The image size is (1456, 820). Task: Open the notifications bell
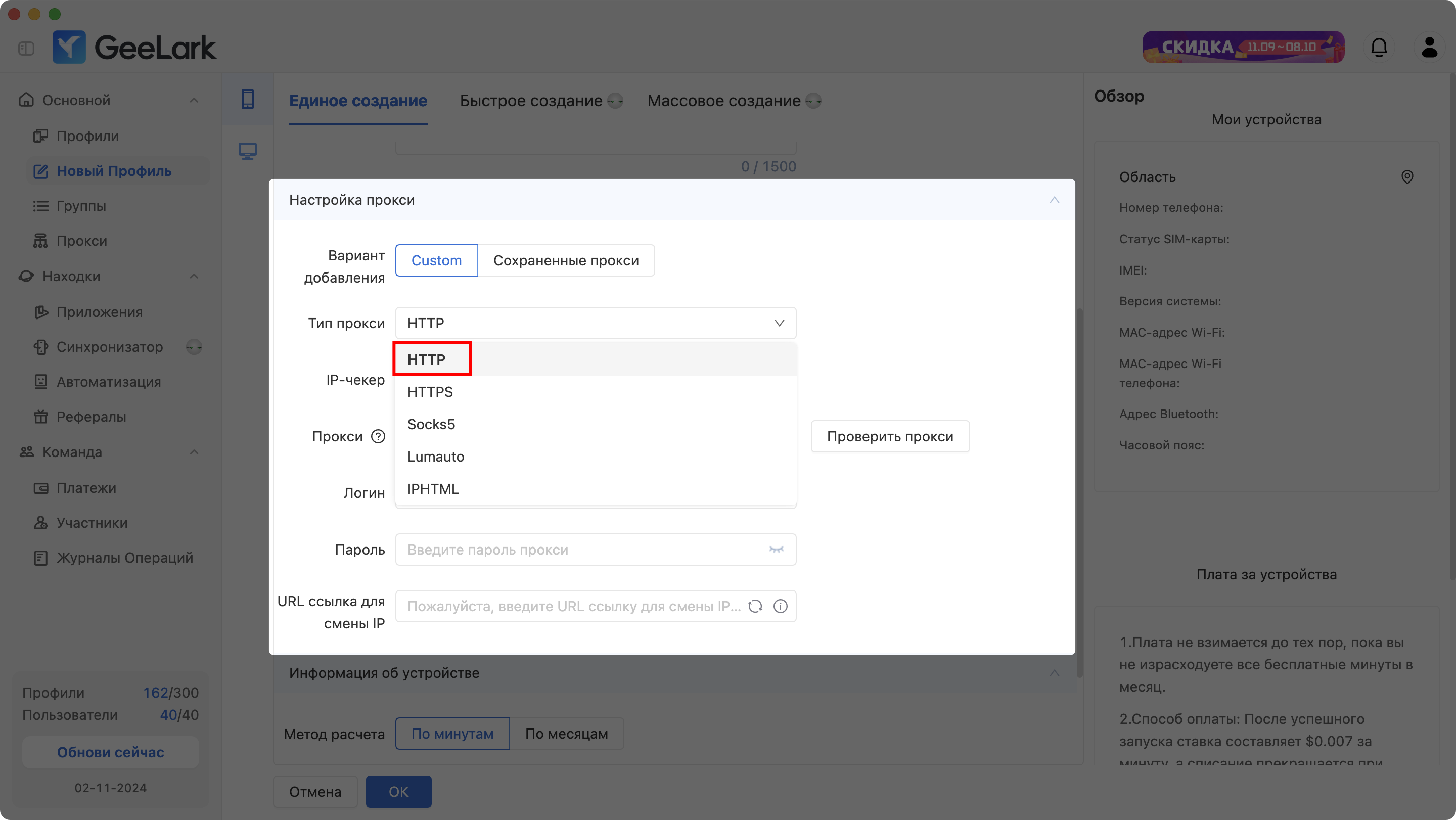click(x=1379, y=47)
